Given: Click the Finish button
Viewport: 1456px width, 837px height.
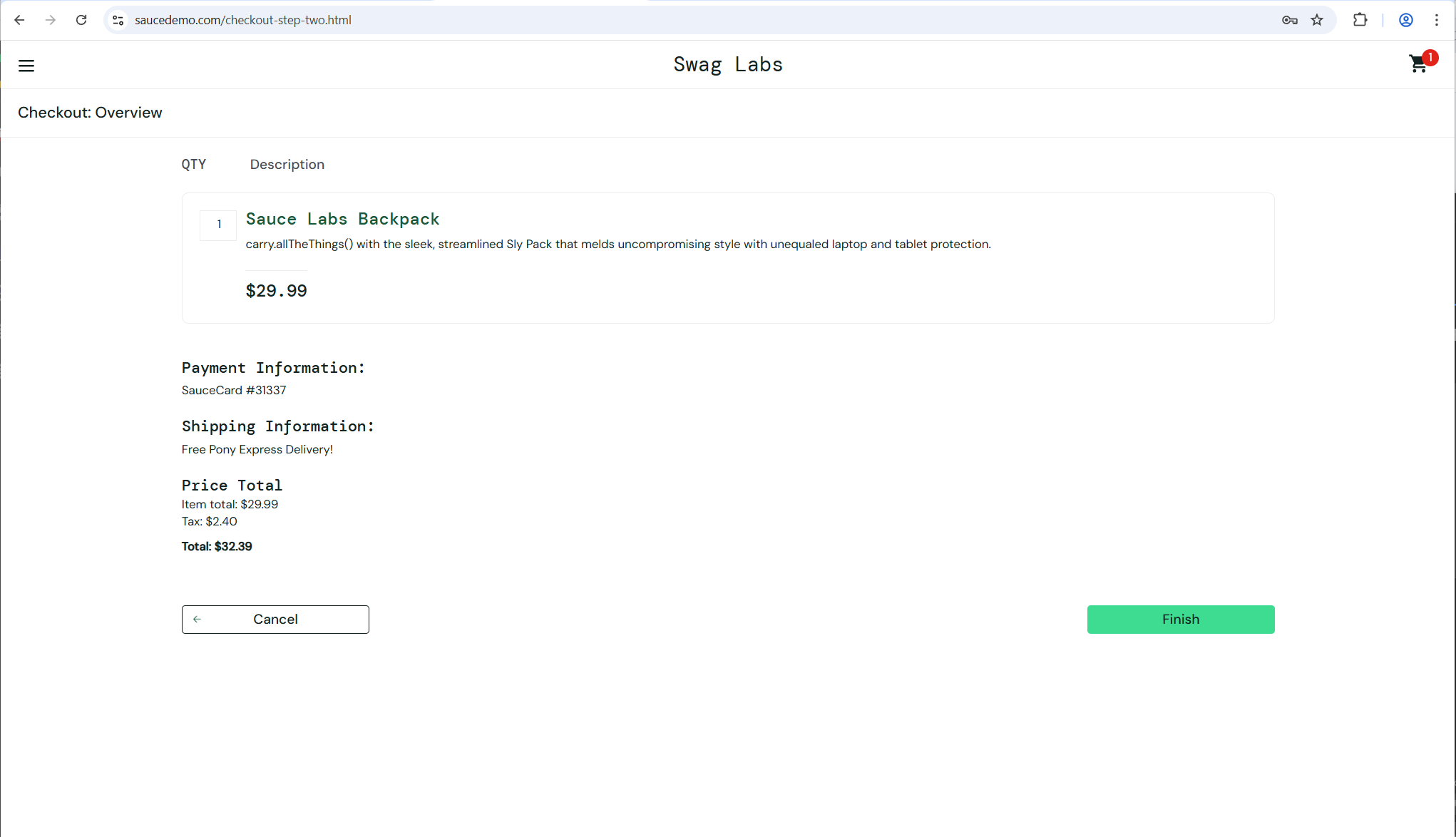Looking at the screenshot, I should 1180,619.
